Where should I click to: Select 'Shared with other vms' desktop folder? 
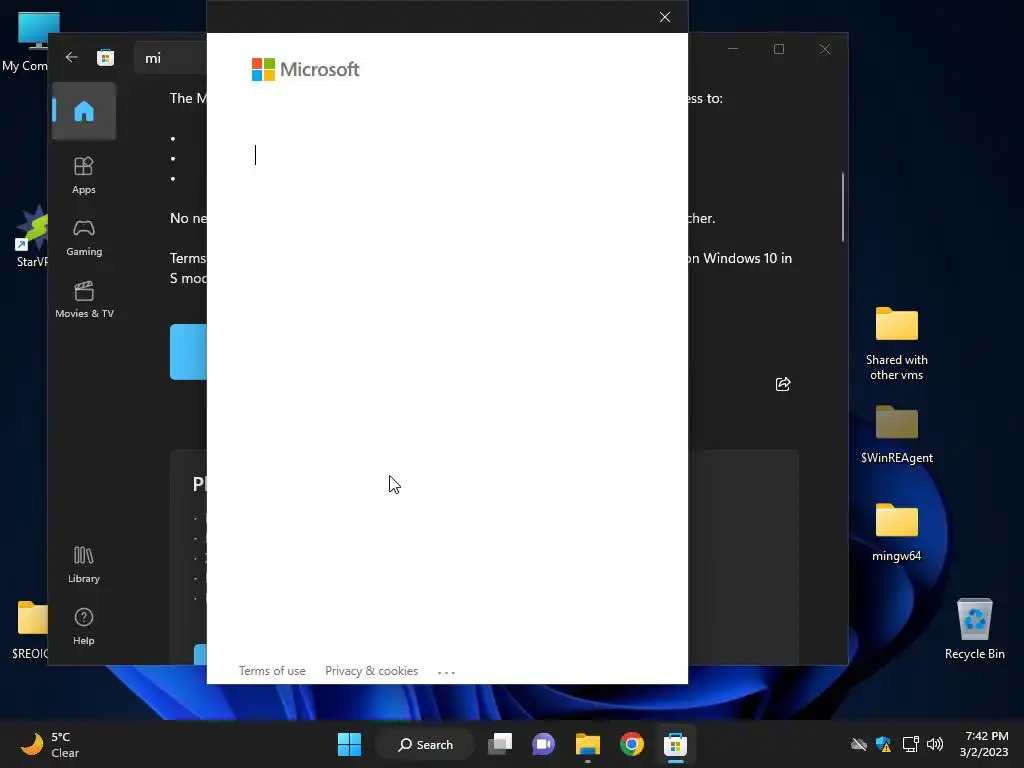897,344
